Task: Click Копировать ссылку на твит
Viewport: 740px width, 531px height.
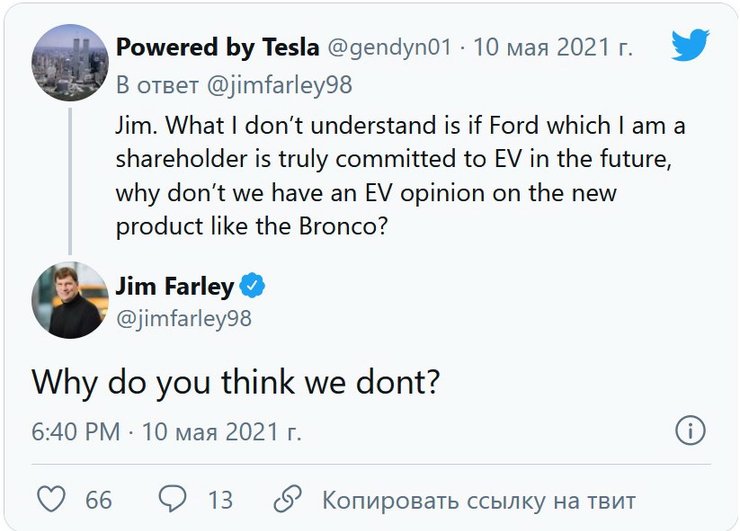Action: [478, 499]
